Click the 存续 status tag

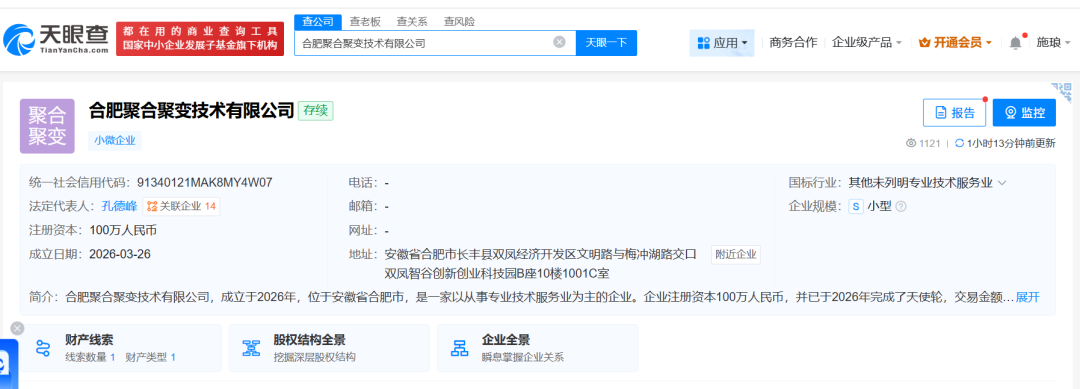pyautogui.click(x=315, y=110)
